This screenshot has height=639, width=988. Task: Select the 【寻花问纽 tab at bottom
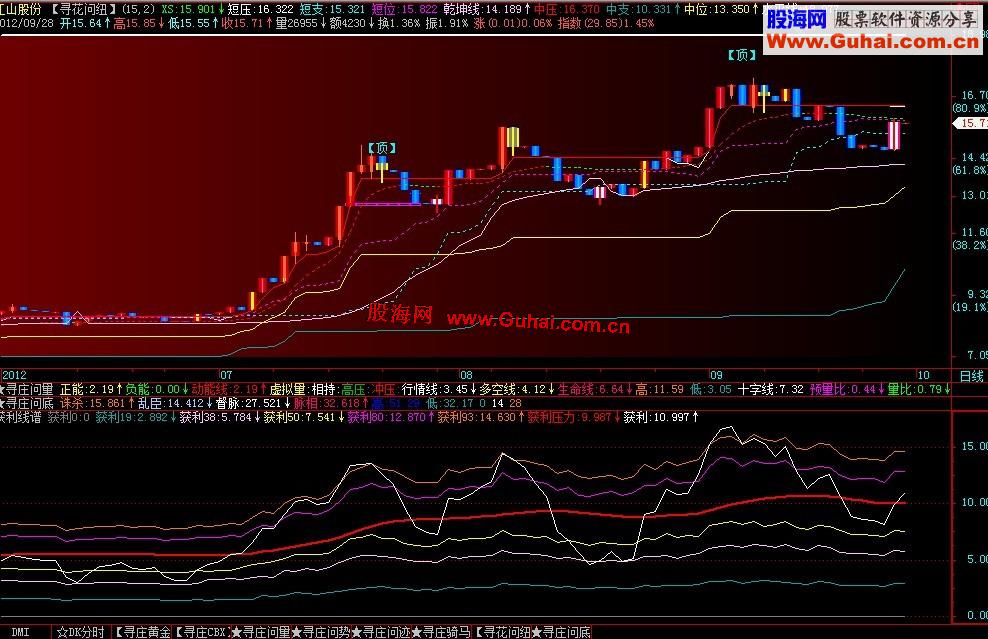[502, 632]
